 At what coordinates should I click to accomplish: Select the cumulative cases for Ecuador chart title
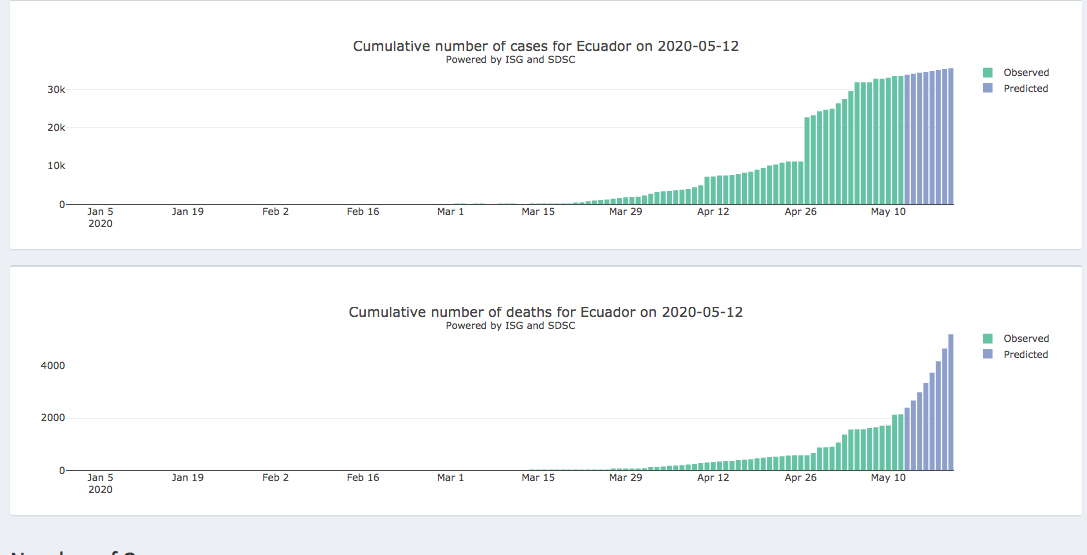click(545, 46)
